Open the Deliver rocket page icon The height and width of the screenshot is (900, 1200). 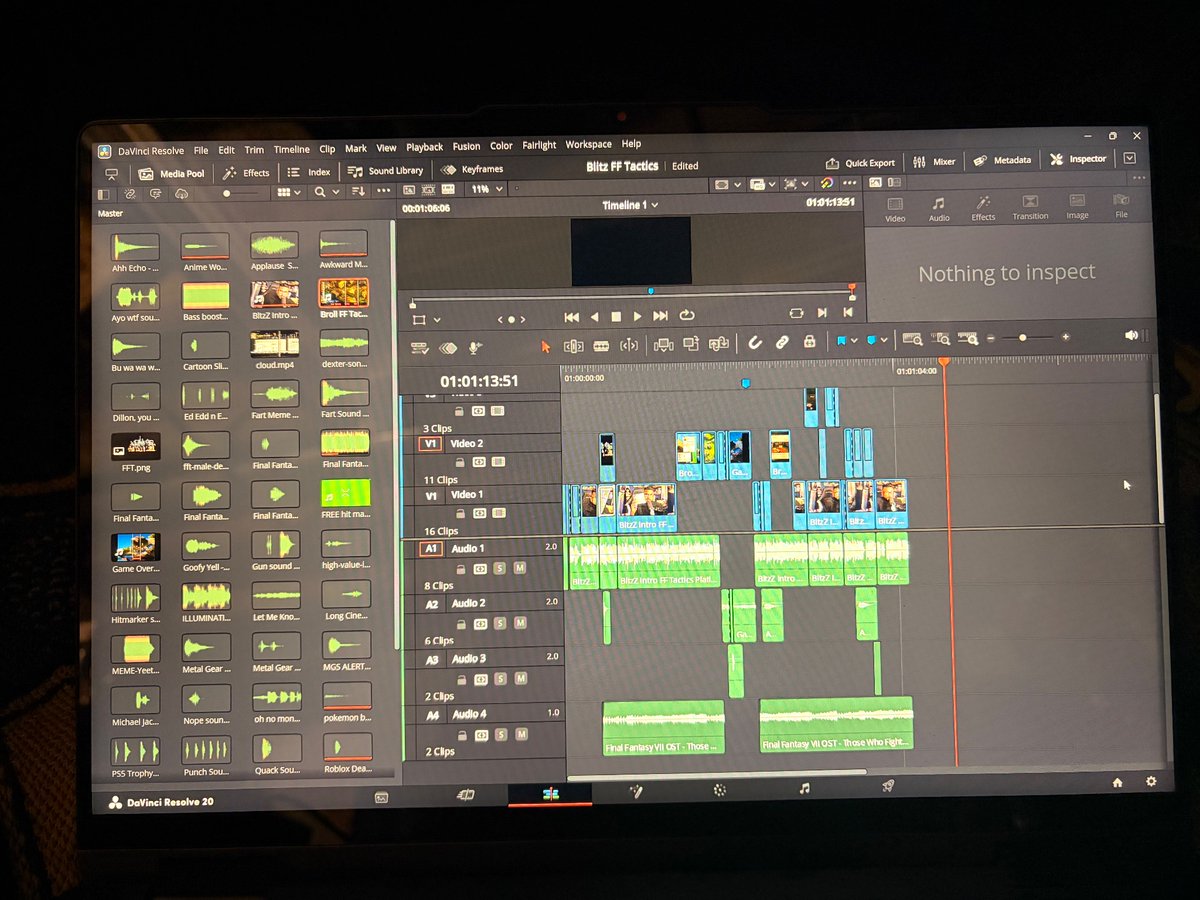click(x=887, y=786)
